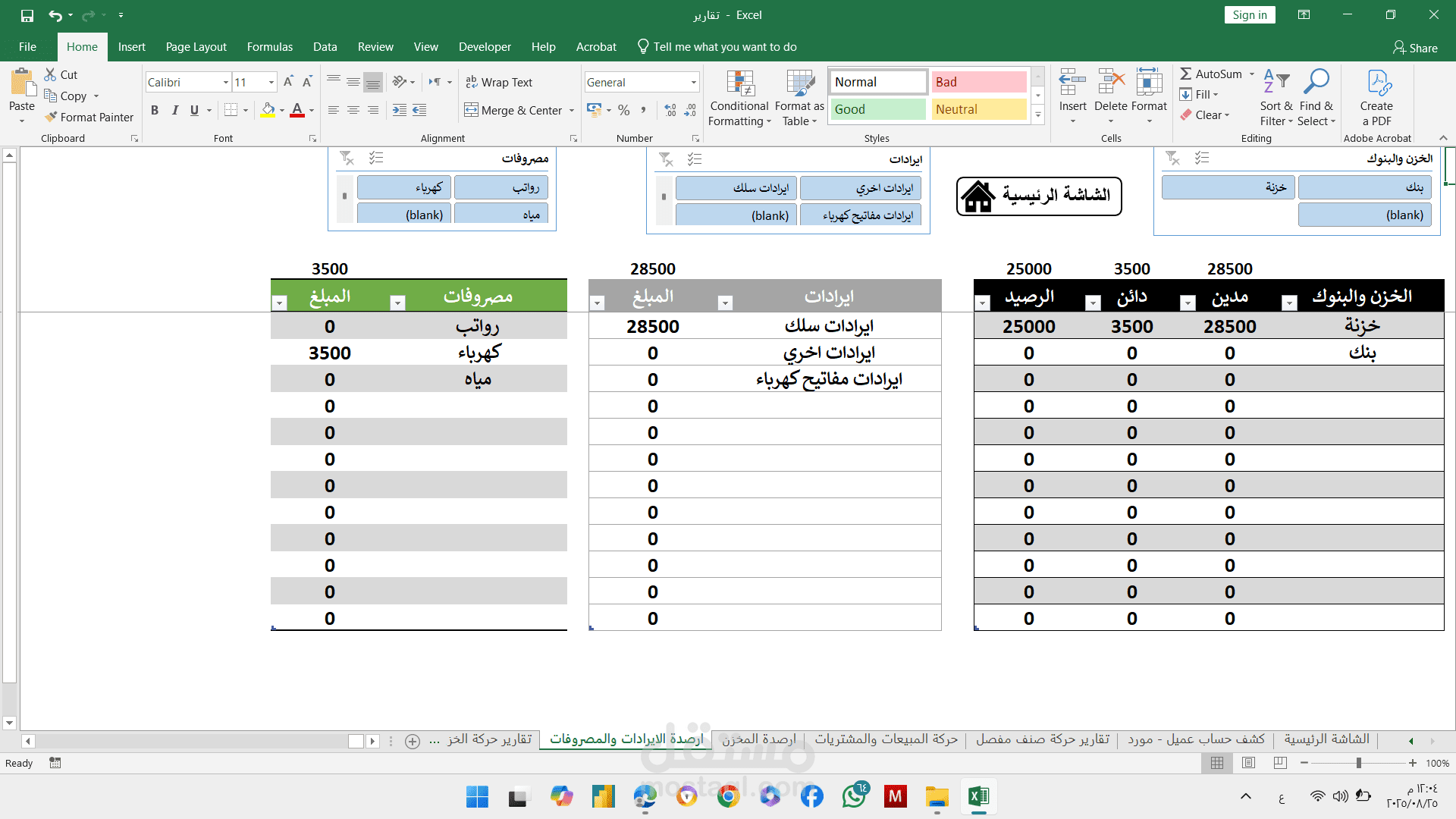Toggle multi-select on ايرادات slicer
The width and height of the screenshot is (1456, 819).
click(695, 158)
